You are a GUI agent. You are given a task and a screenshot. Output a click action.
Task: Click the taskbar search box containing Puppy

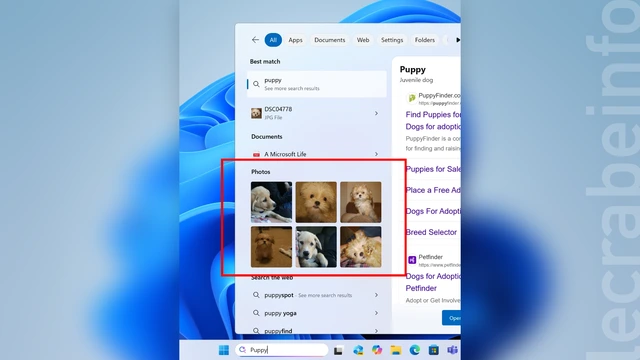click(282, 350)
